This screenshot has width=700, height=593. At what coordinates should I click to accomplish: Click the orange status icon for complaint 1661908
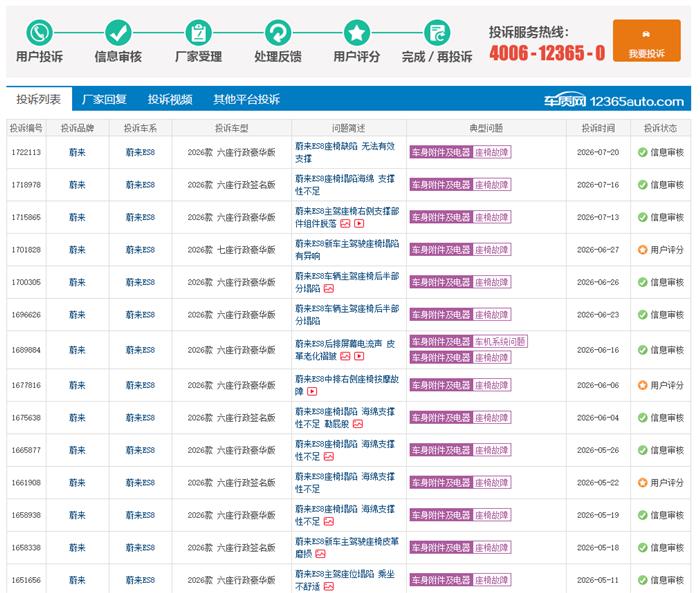pyautogui.click(x=642, y=483)
